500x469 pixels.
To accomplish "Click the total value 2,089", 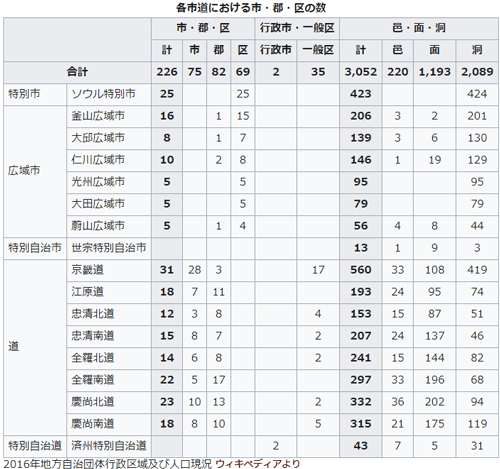I will [477, 72].
